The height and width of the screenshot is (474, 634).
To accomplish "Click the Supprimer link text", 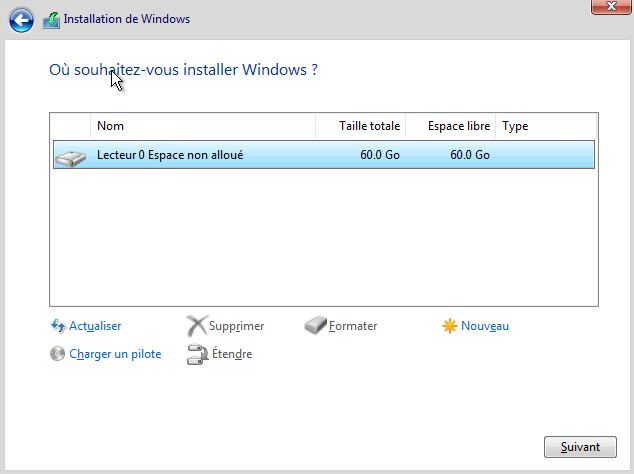I will click(x=237, y=326).
